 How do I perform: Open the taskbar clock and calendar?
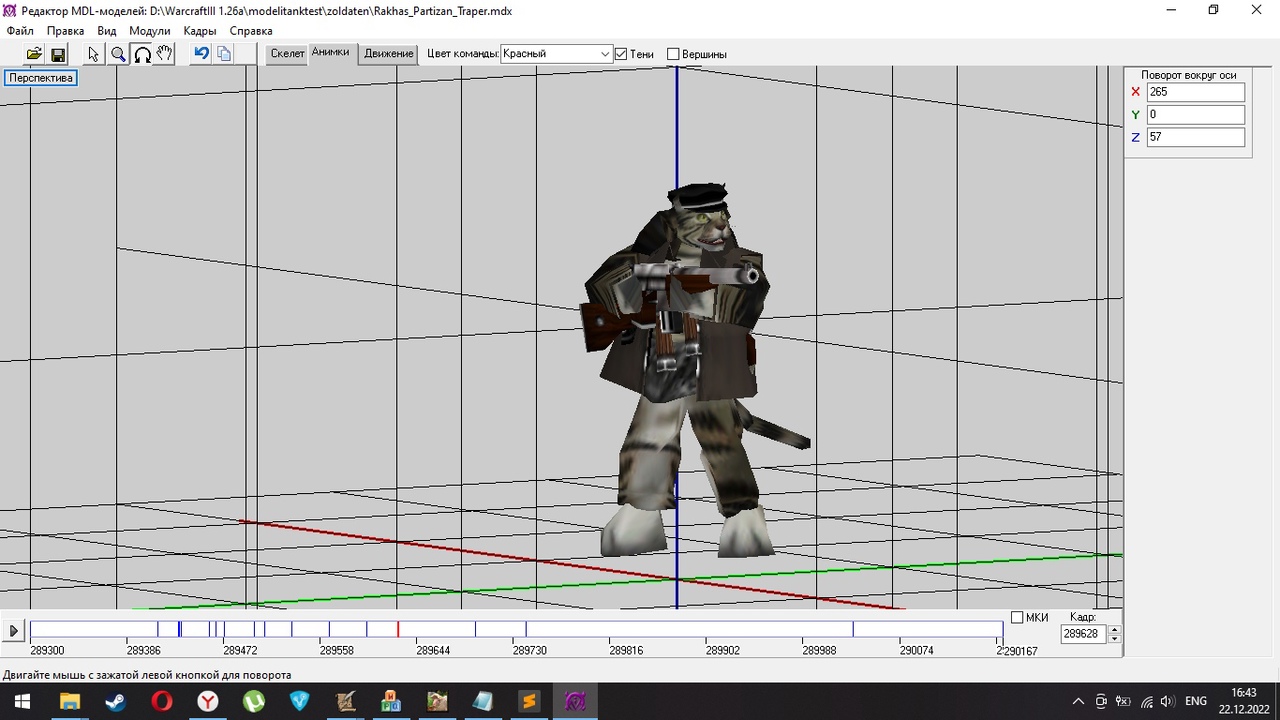coord(1243,701)
